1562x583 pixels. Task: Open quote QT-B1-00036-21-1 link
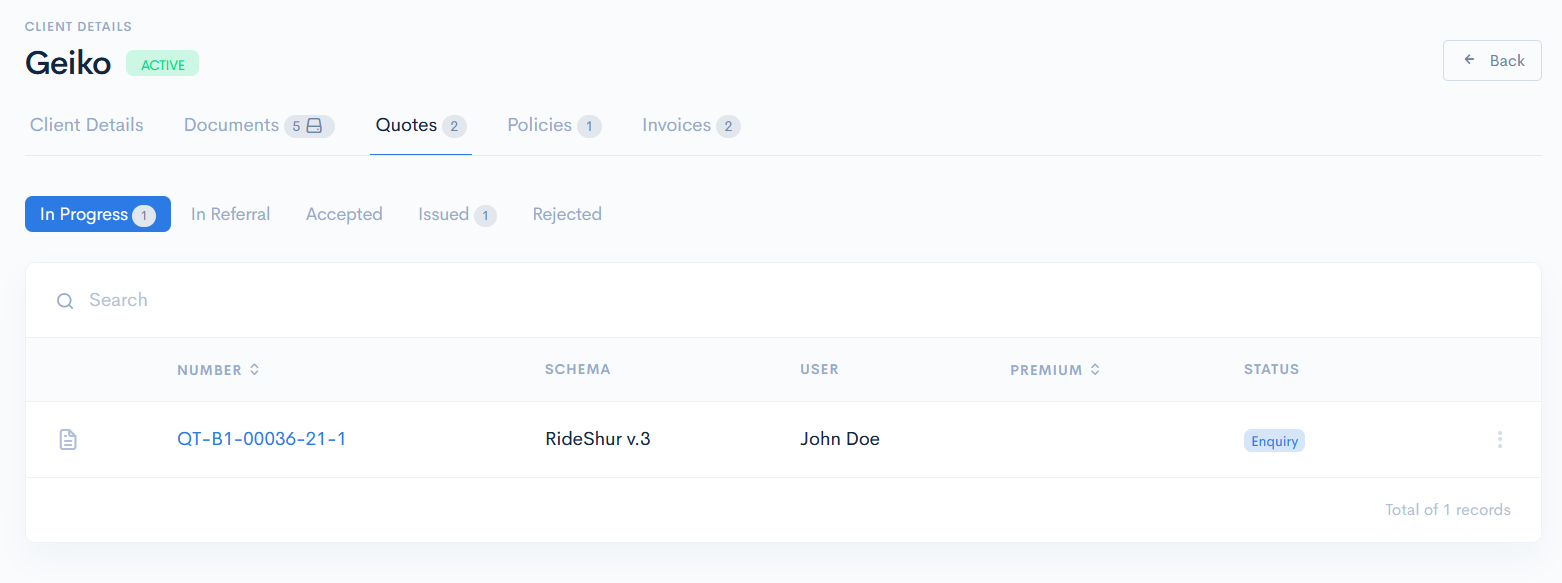coord(262,439)
